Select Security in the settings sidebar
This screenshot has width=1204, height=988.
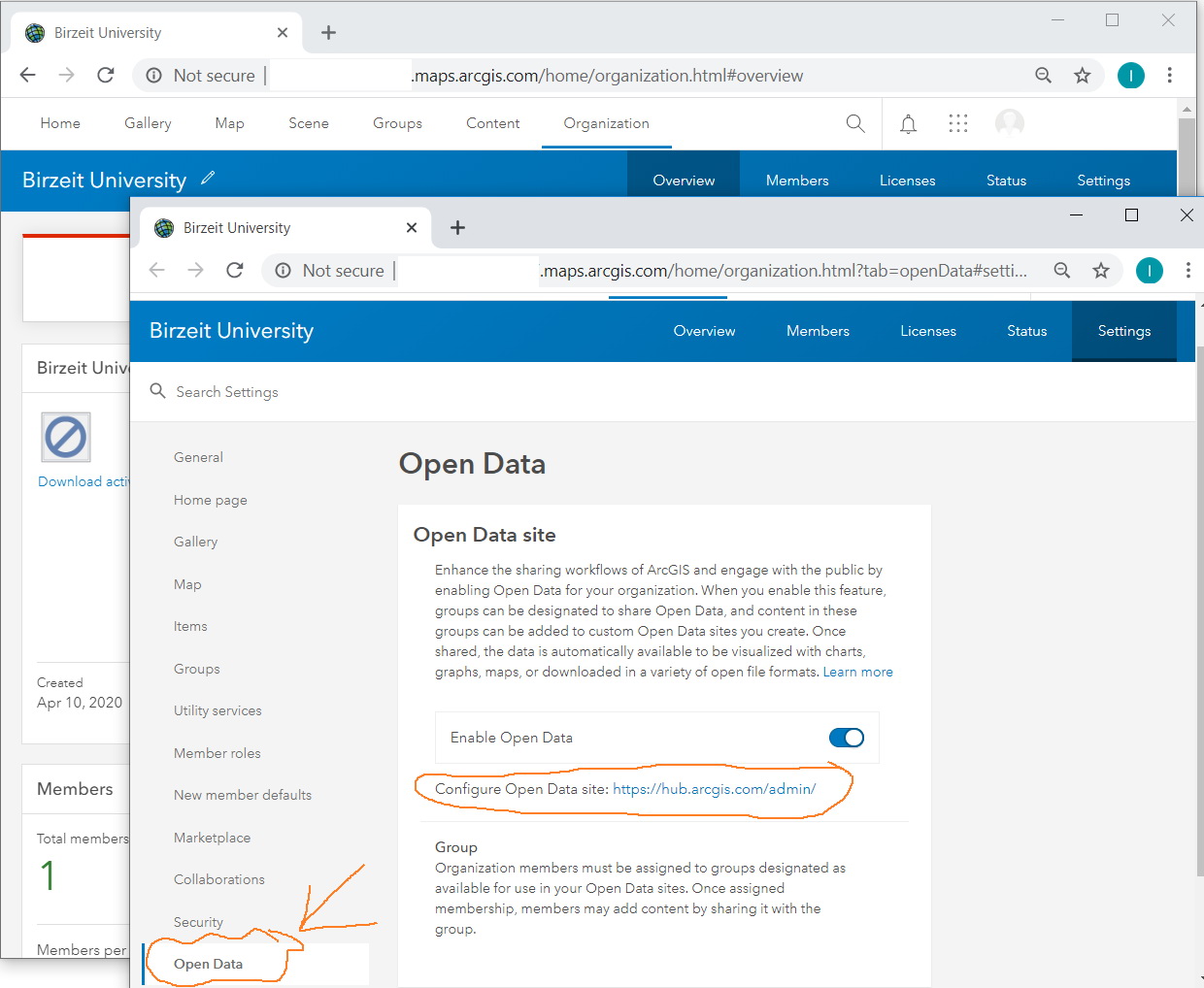[198, 922]
